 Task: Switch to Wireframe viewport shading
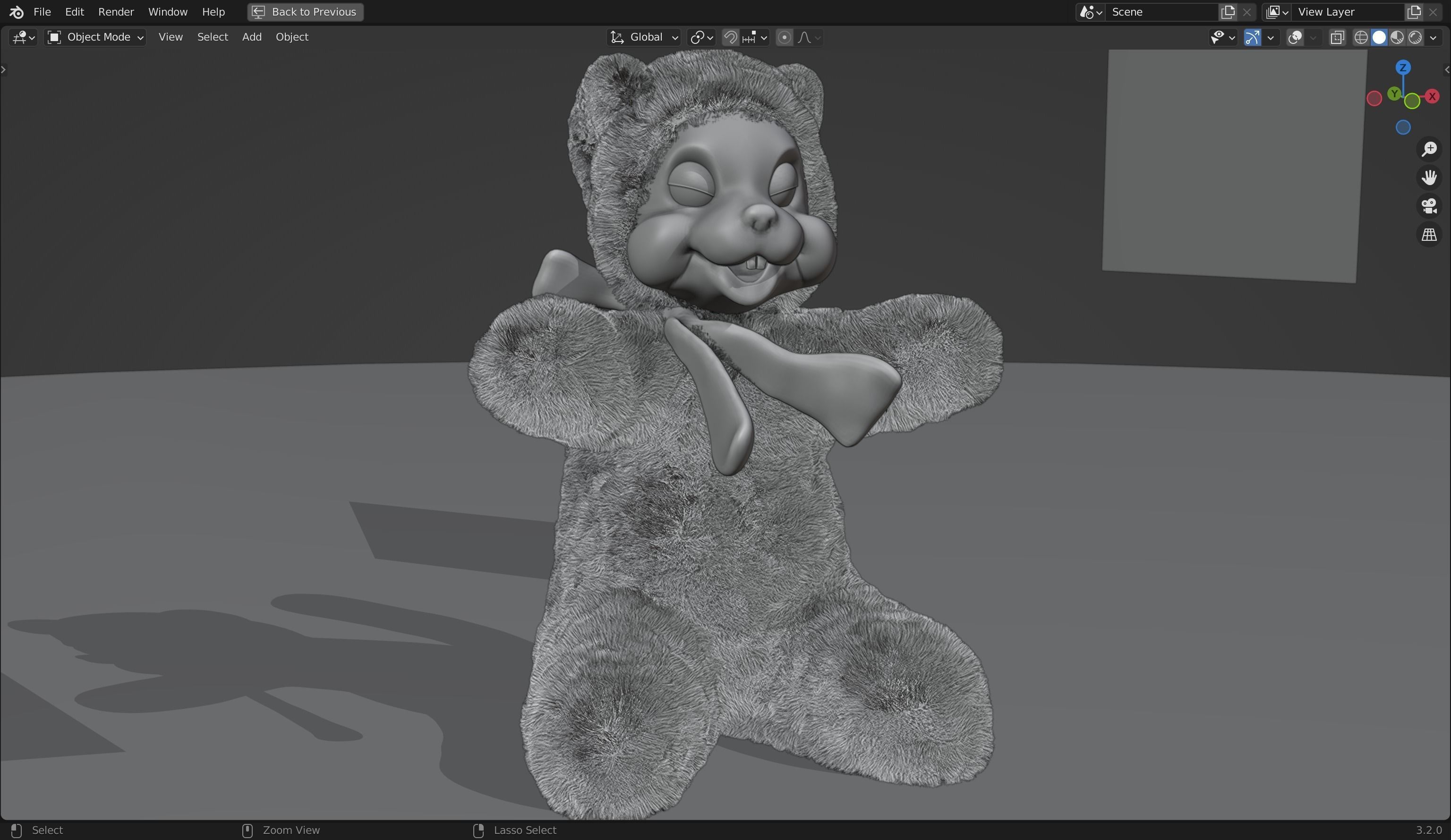tap(1361, 37)
